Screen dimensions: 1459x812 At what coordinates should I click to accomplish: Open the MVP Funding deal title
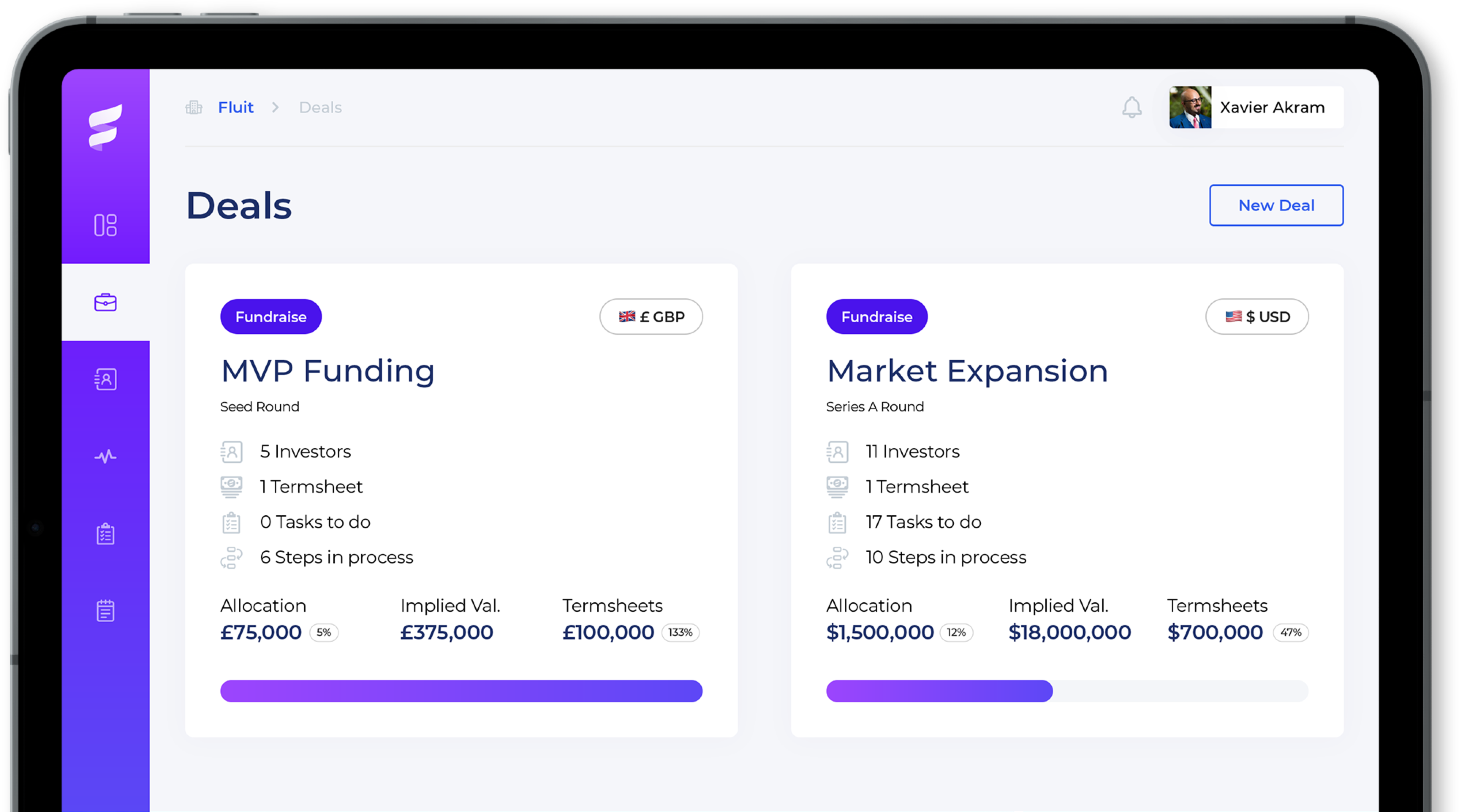327,371
